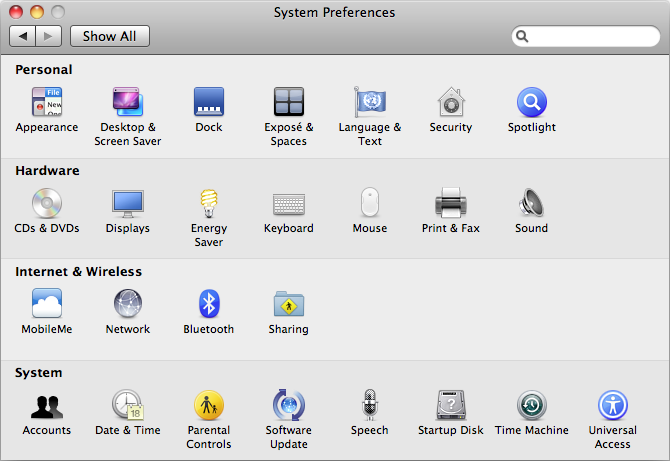670x461 pixels.
Task: Minimize the window with the yellow button
Action: [37, 12]
